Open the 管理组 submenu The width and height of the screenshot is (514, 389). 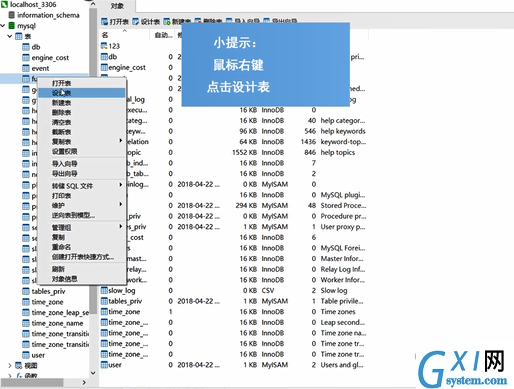82,227
